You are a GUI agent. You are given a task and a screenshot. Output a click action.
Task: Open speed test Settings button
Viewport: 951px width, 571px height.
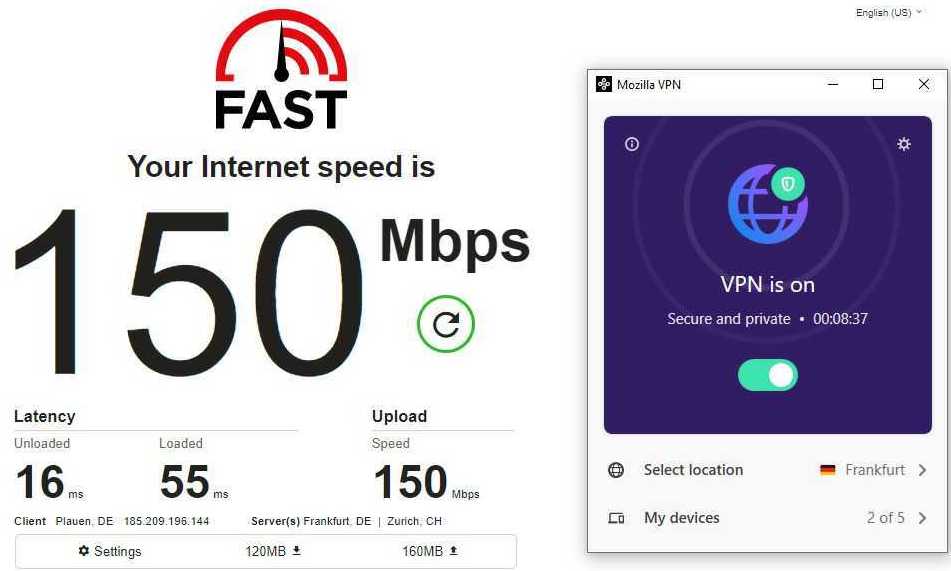(110, 551)
